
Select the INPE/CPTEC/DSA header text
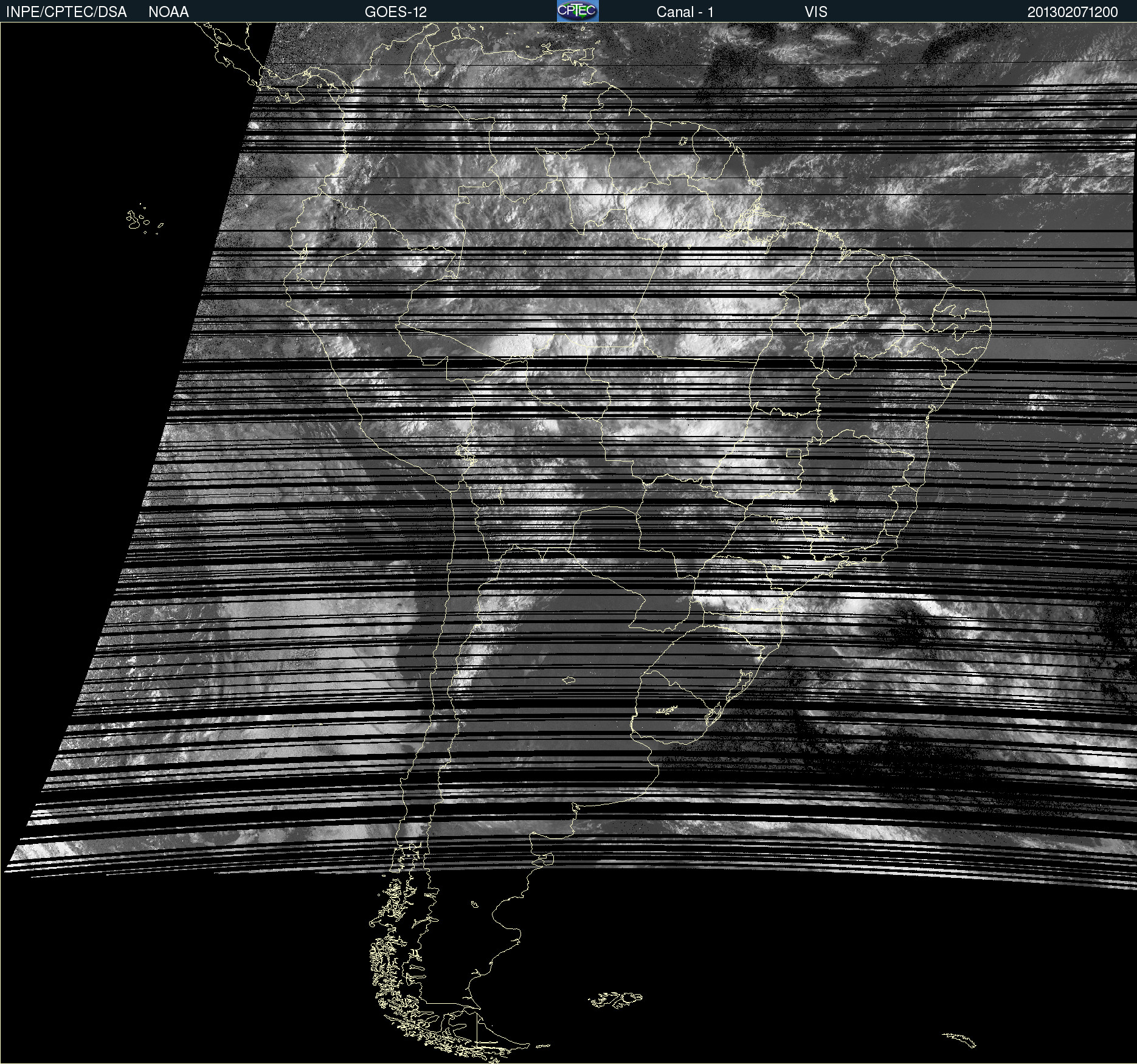pos(66,12)
